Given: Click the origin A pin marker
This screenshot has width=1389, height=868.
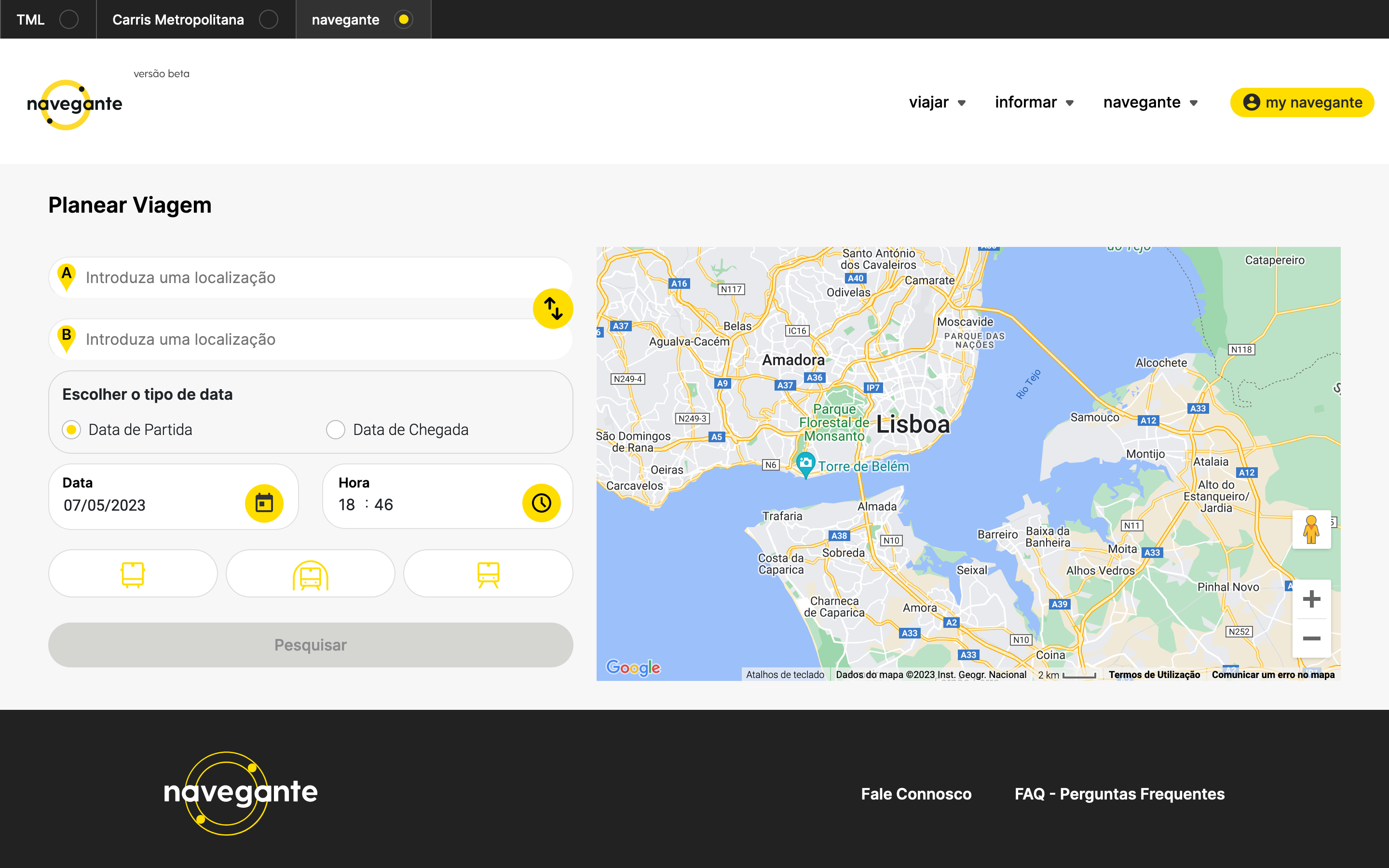Looking at the screenshot, I should (x=67, y=277).
